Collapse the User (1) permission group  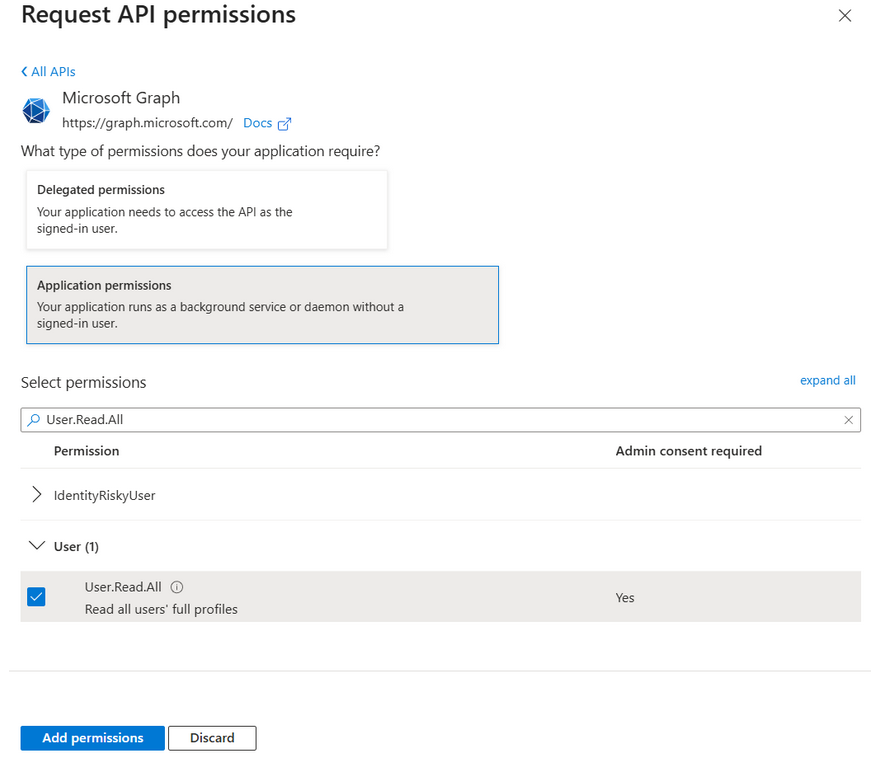37,546
